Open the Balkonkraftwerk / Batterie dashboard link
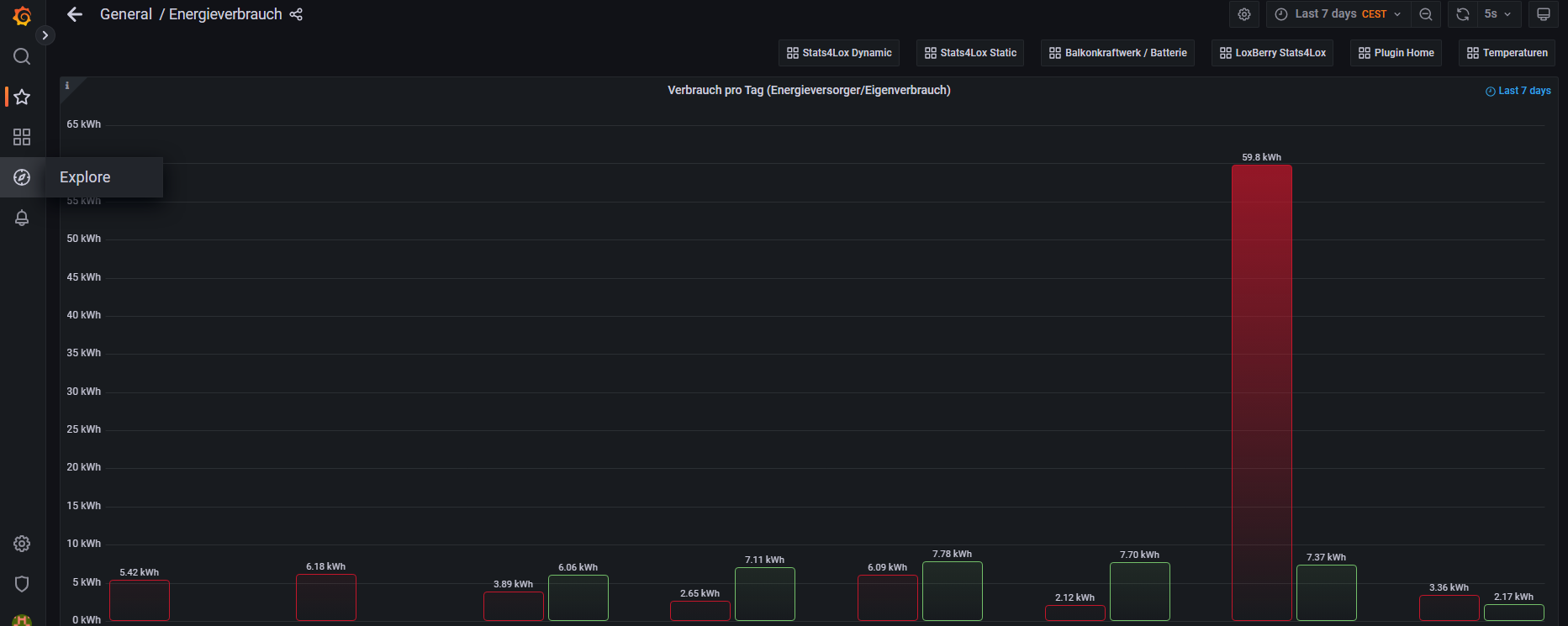Image resolution: width=1568 pixels, height=626 pixels. [x=1118, y=53]
